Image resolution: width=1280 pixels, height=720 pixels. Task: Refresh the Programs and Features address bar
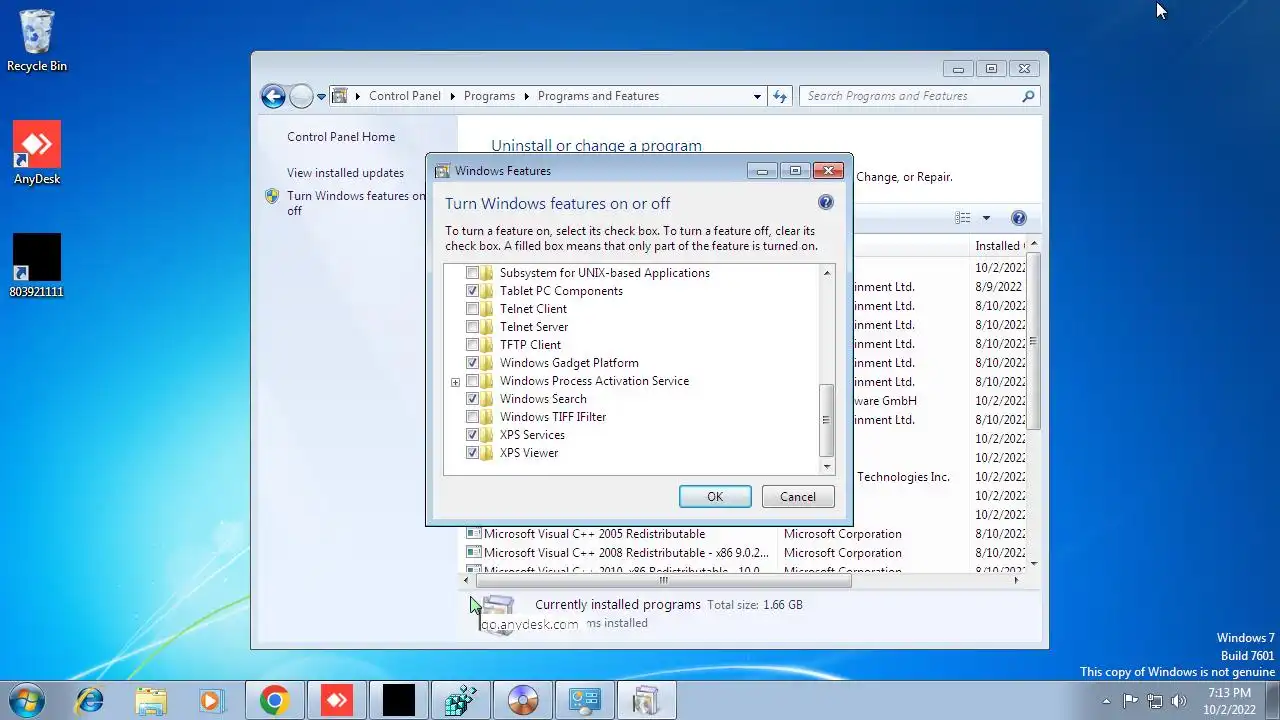(x=780, y=96)
